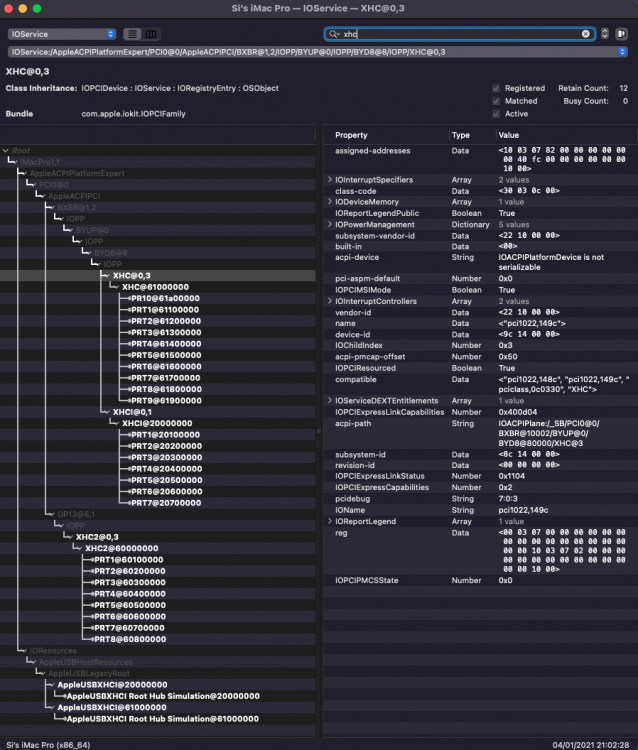Viewport: 638px width, 750px height.
Task: Collapse the XHCI@0,1 node
Action: pyautogui.click(x=106, y=412)
